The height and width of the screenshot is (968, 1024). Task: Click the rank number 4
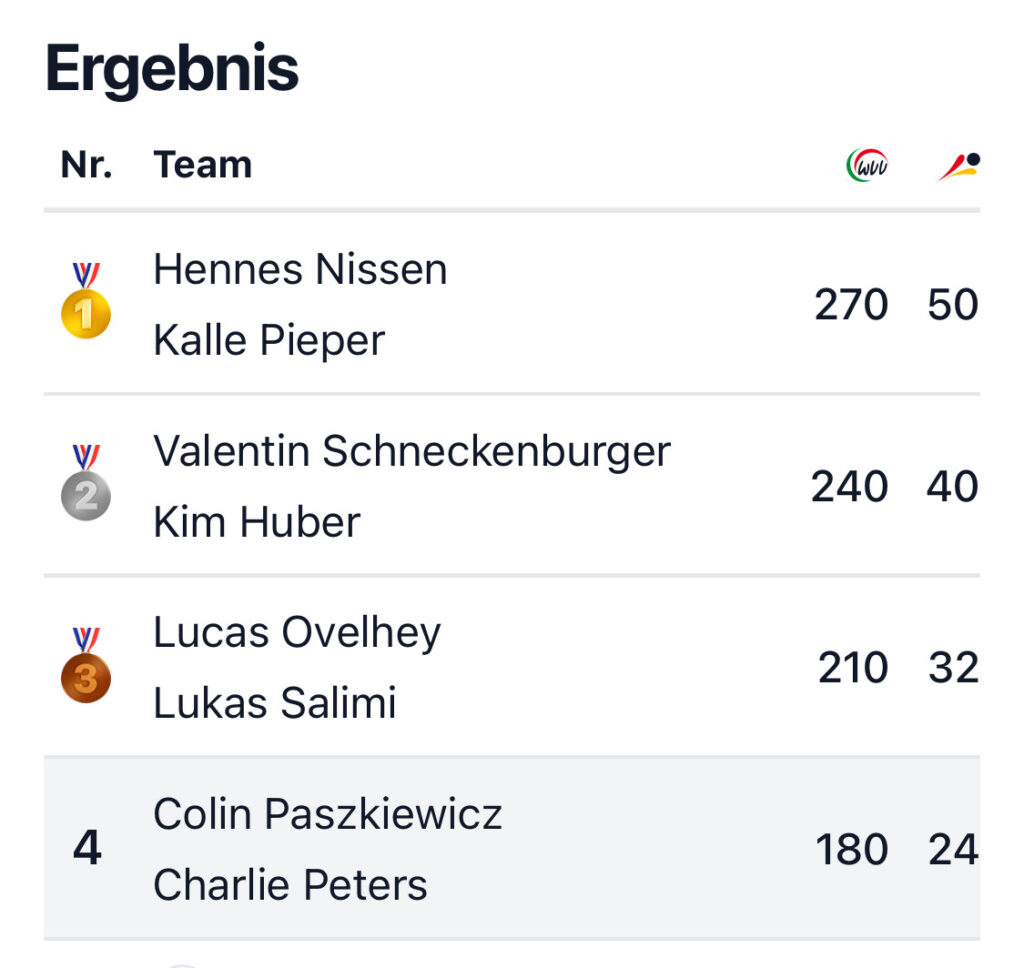[x=87, y=849]
